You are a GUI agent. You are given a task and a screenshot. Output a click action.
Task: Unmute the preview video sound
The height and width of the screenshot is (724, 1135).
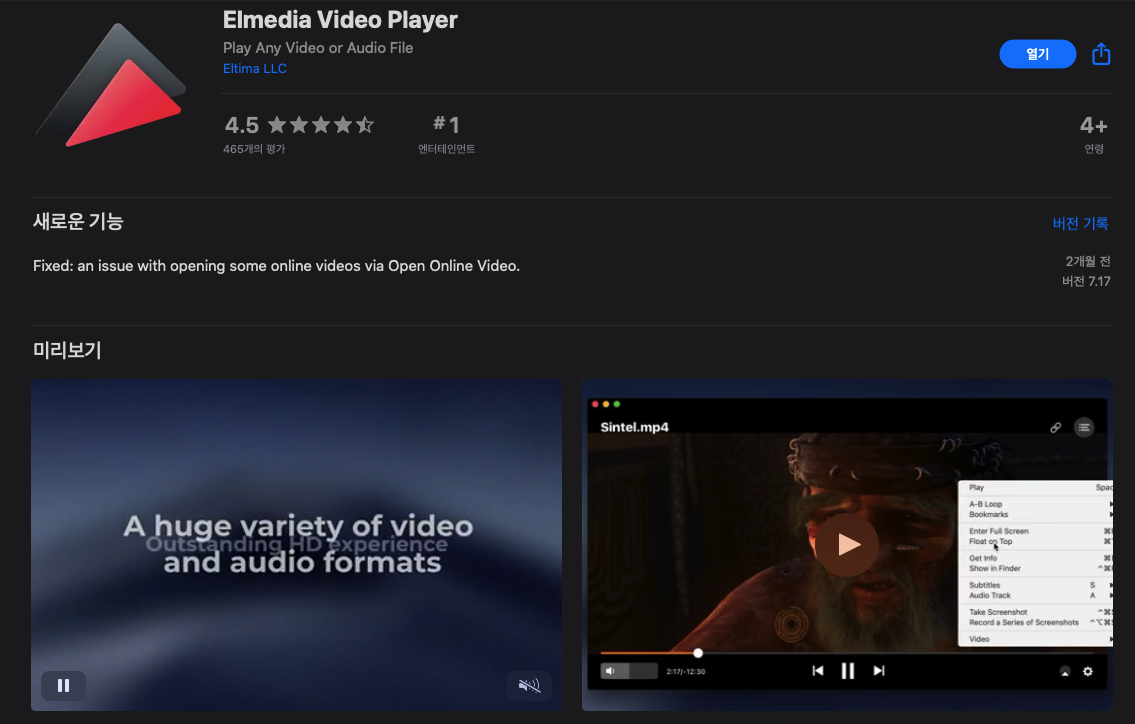[529, 686]
